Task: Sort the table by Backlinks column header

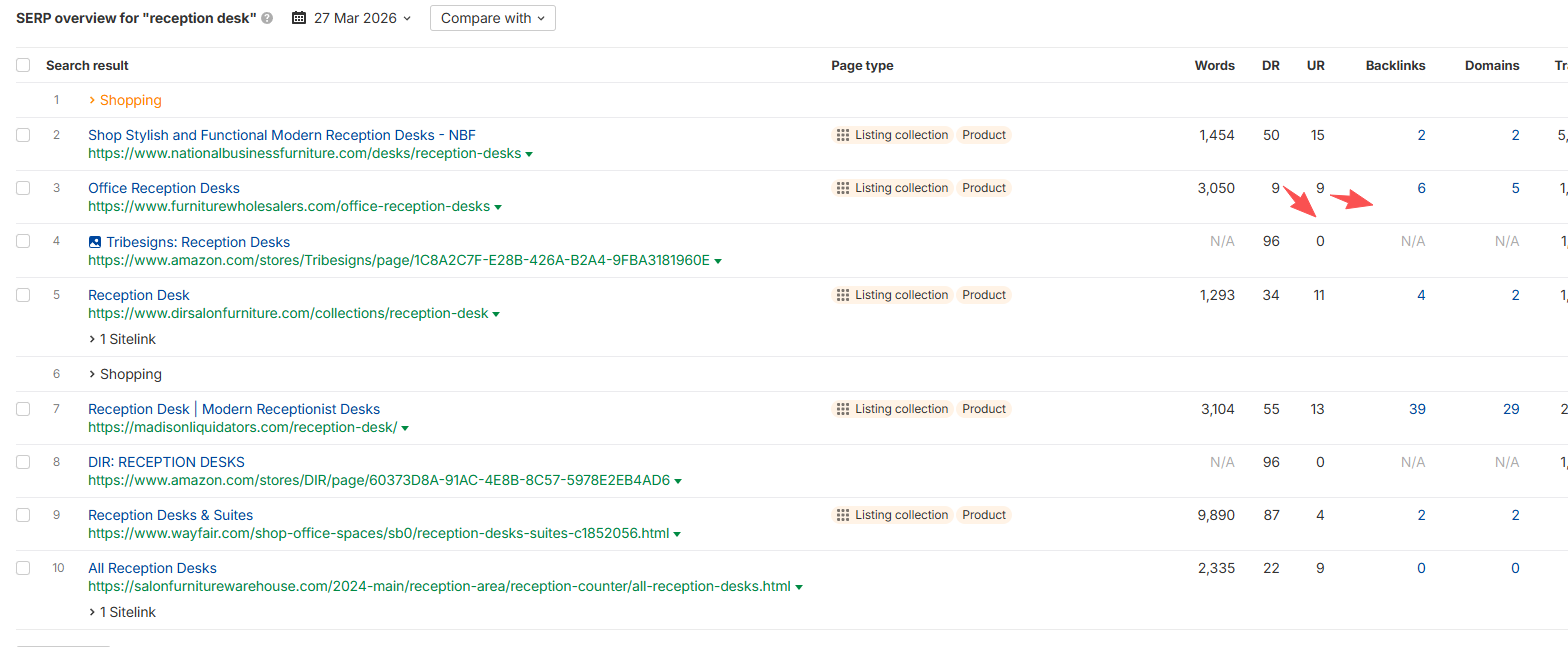Action: 1395,65
